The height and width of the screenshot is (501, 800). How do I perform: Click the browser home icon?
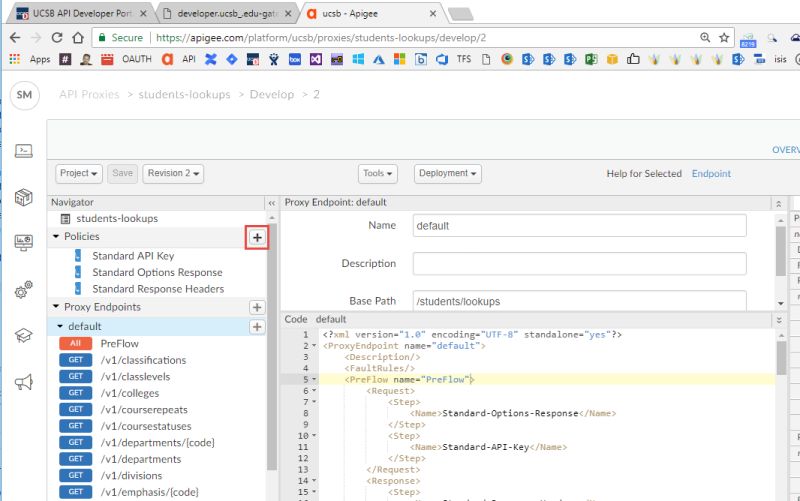pyautogui.click(x=78, y=37)
